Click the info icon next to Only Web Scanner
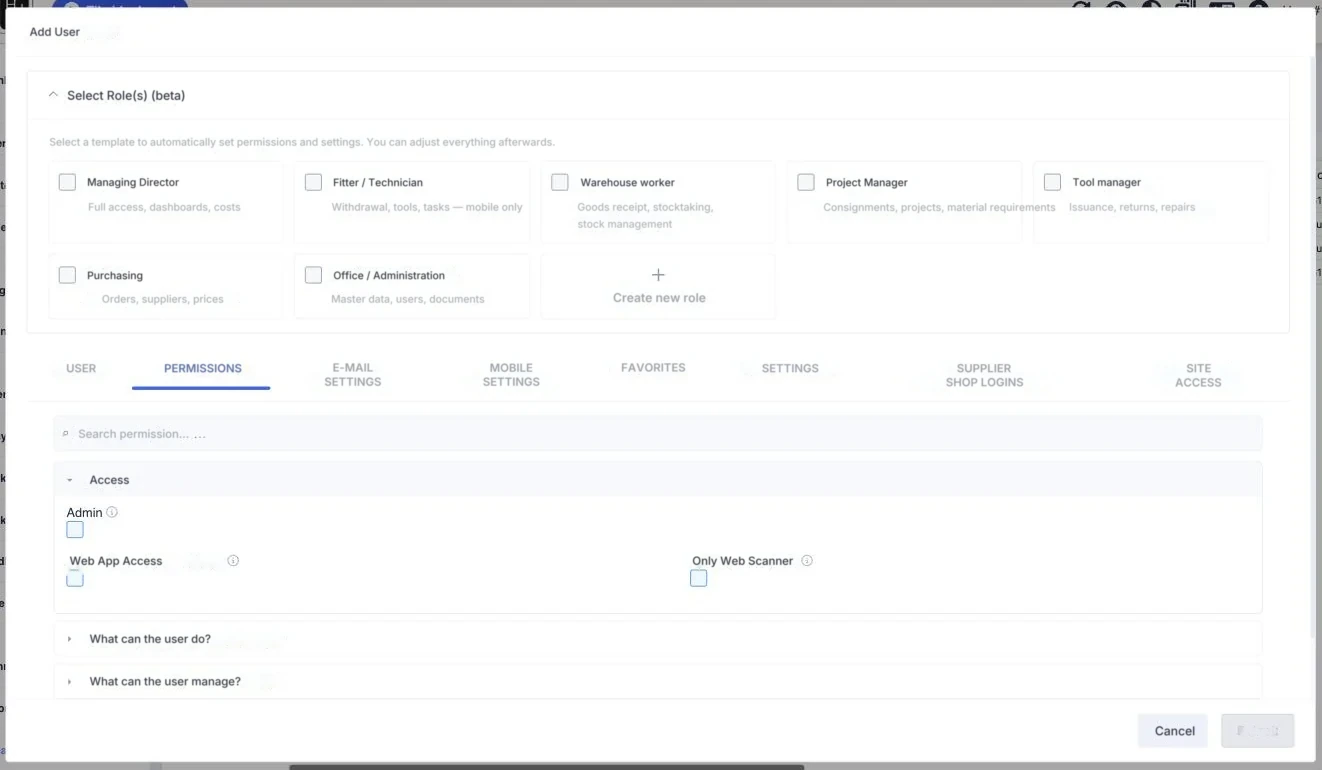Viewport: 1322px width, 770px height. tap(807, 561)
